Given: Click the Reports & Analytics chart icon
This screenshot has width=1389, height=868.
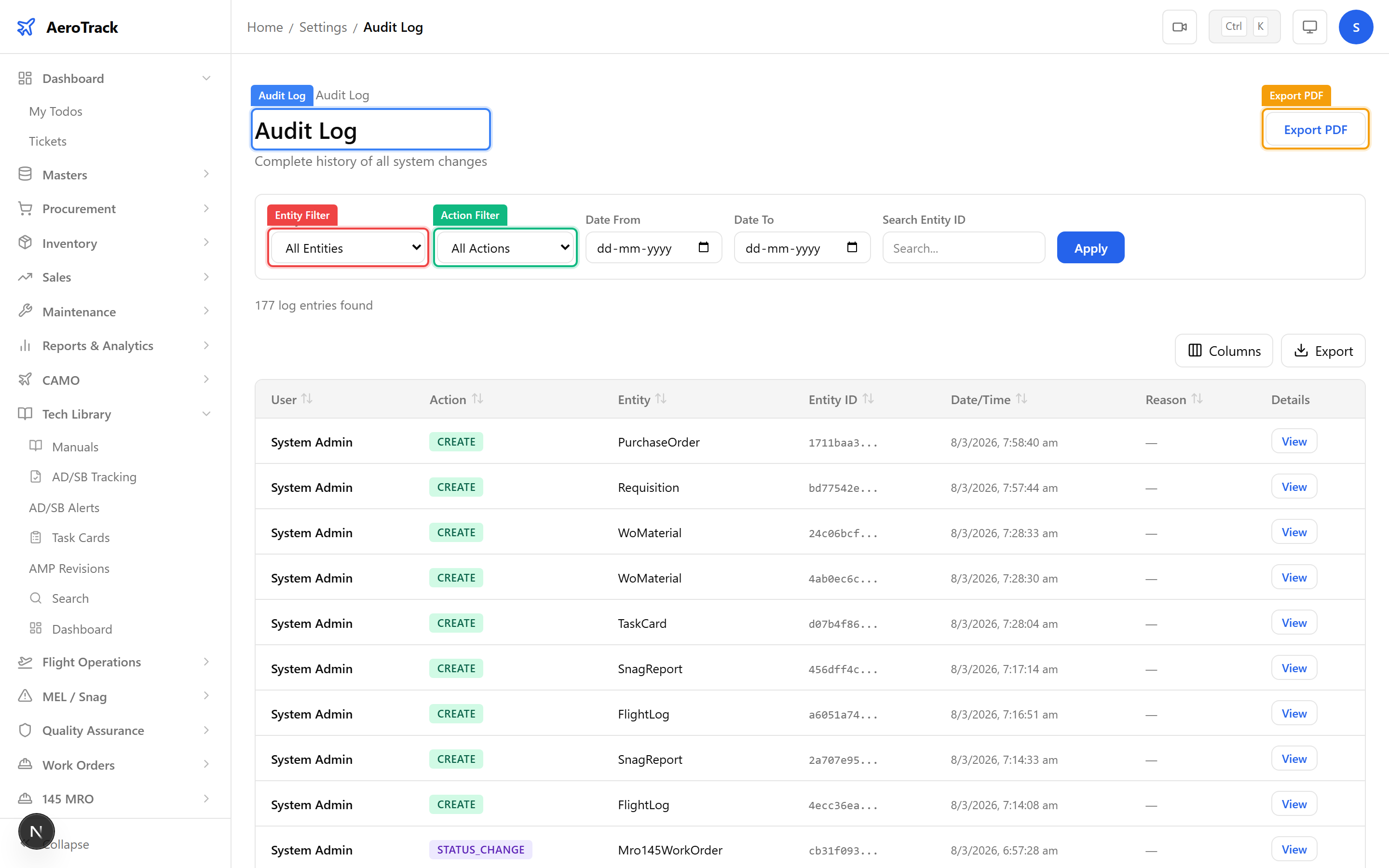Looking at the screenshot, I should click(x=25, y=345).
